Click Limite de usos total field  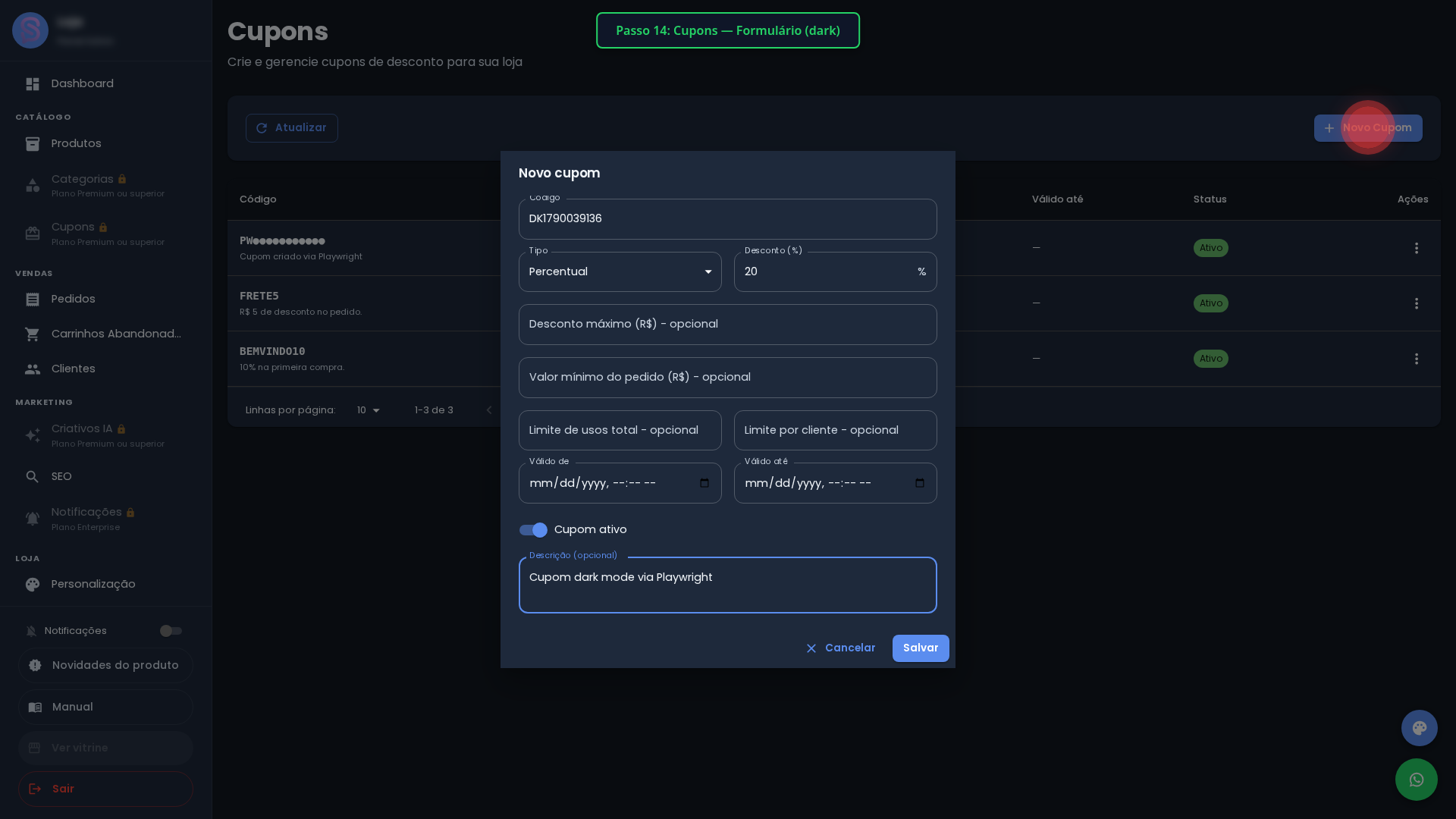[x=620, y=431]
